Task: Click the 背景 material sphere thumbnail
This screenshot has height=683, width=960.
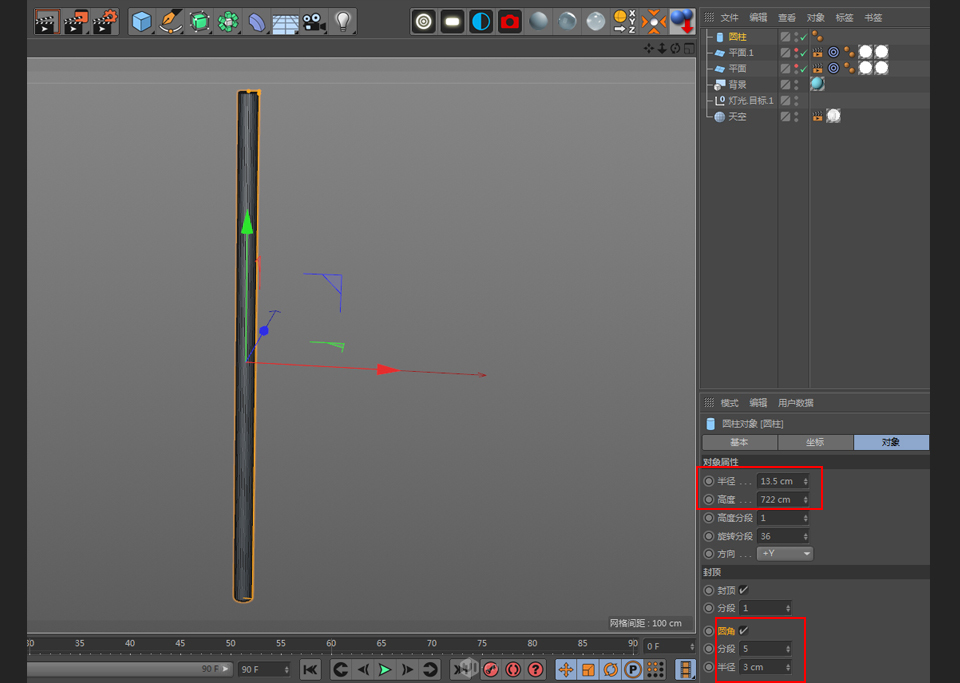Action: pyautogui.click(x=818, y=85)
